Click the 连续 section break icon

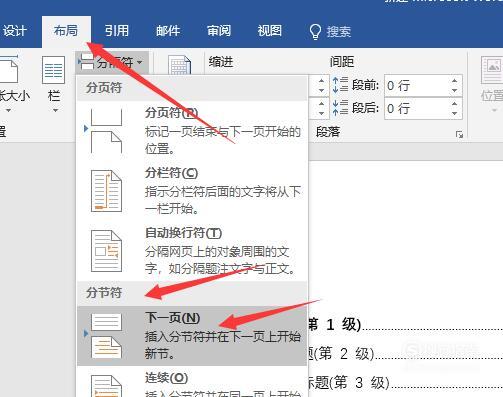pyautogui.click(x=106, y=386)
